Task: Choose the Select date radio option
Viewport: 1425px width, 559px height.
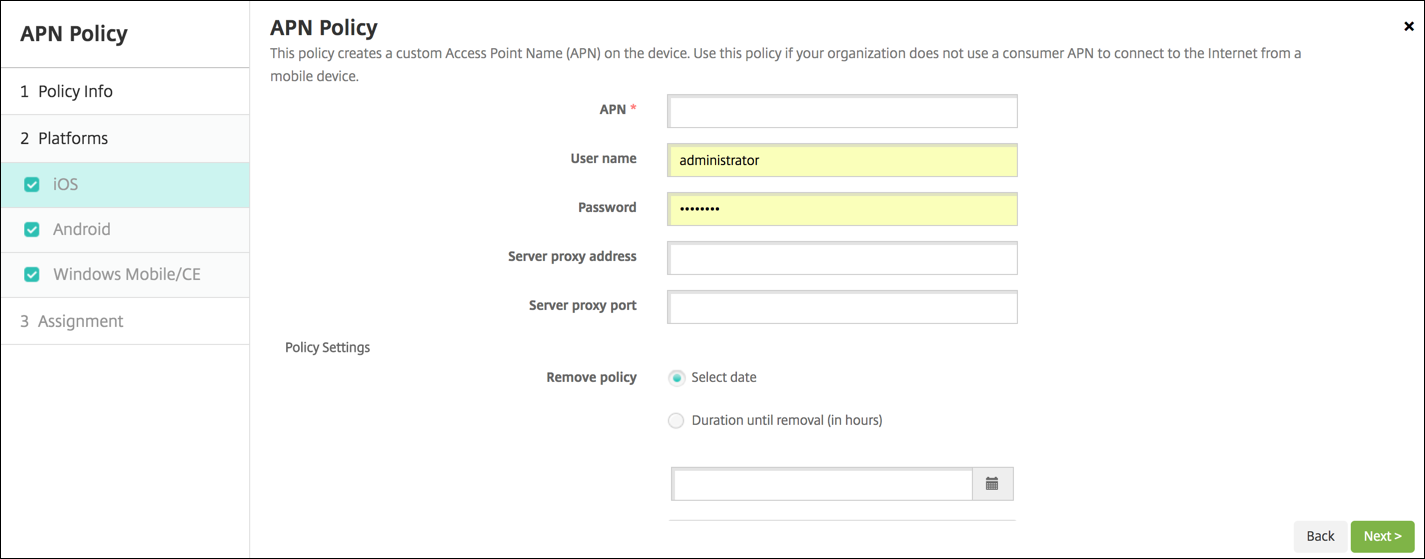Action: click(x=677, y=378)
